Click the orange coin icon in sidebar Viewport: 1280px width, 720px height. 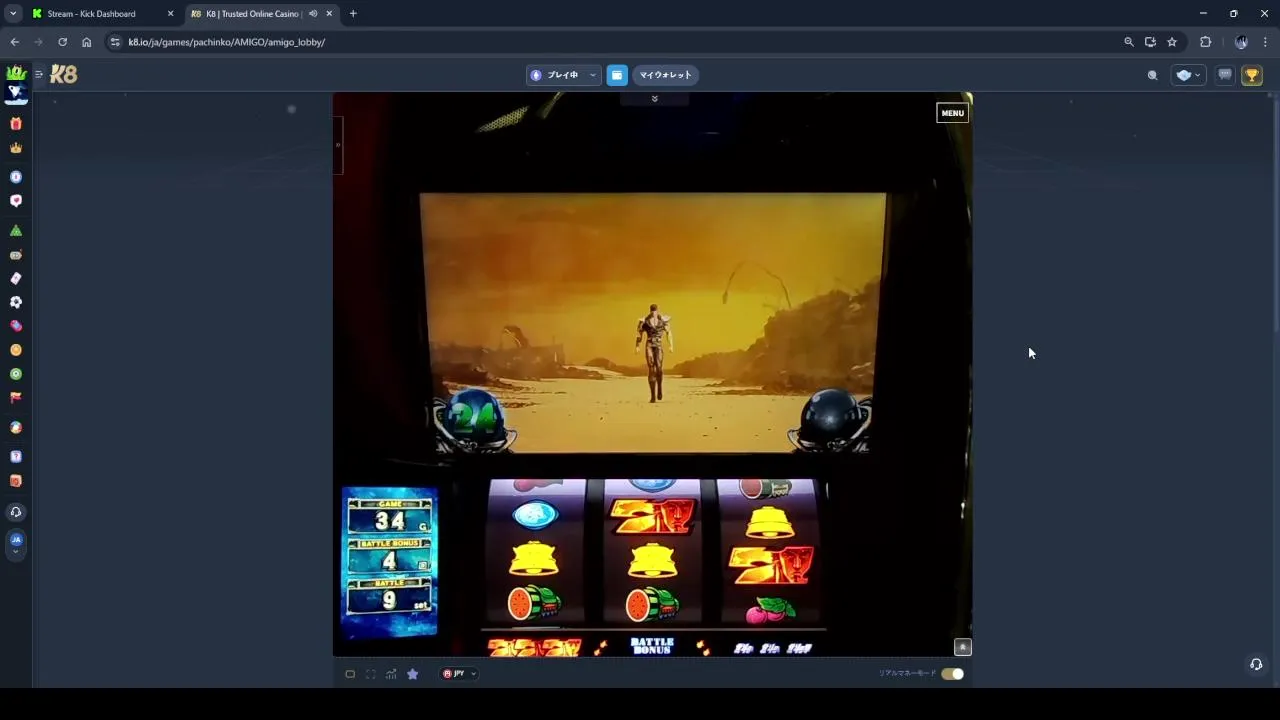click(x=15, y=350)
